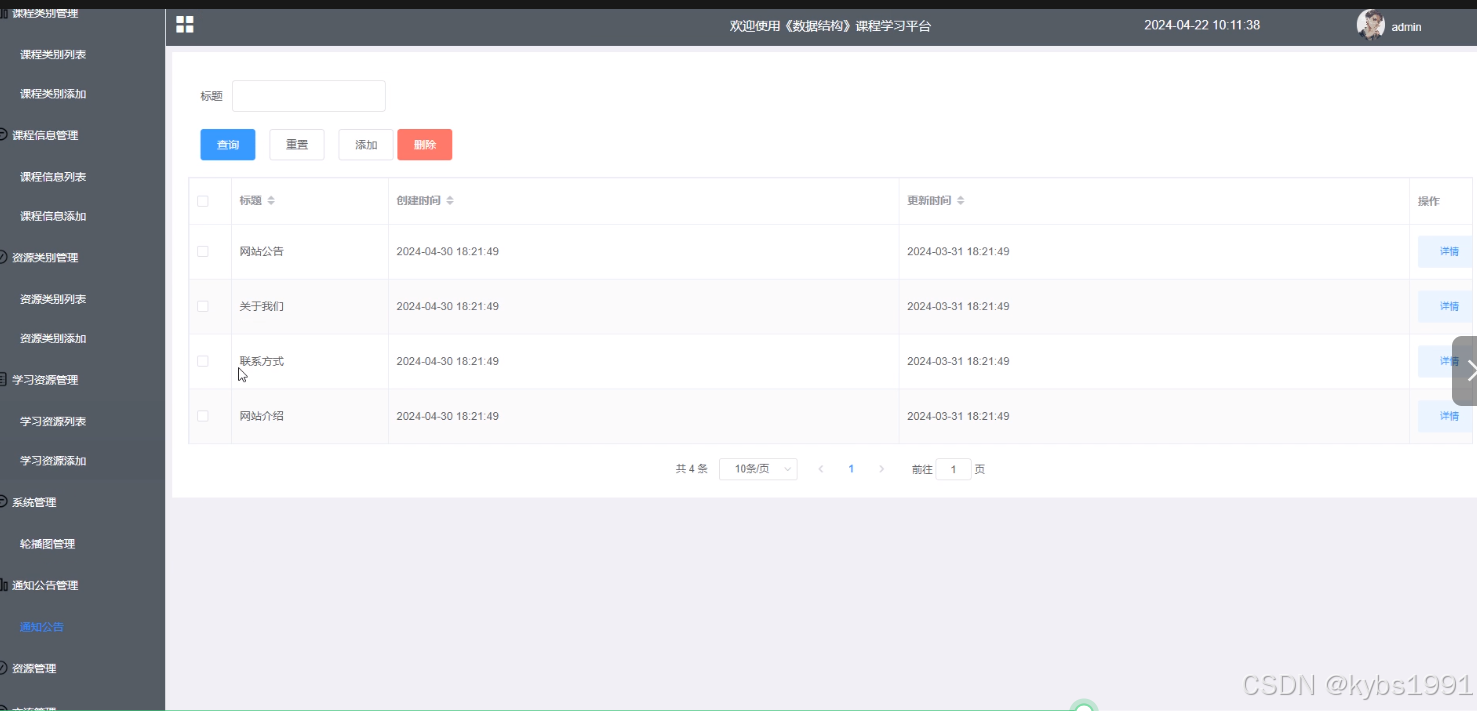Open the admin user dropdown
The height and width of the screenshot is (711, 1477).
coord(1406,27)
